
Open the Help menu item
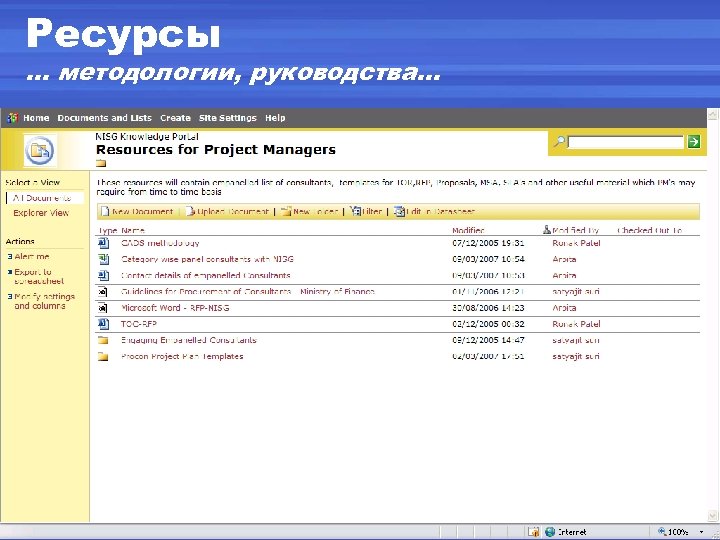[275, 118]
